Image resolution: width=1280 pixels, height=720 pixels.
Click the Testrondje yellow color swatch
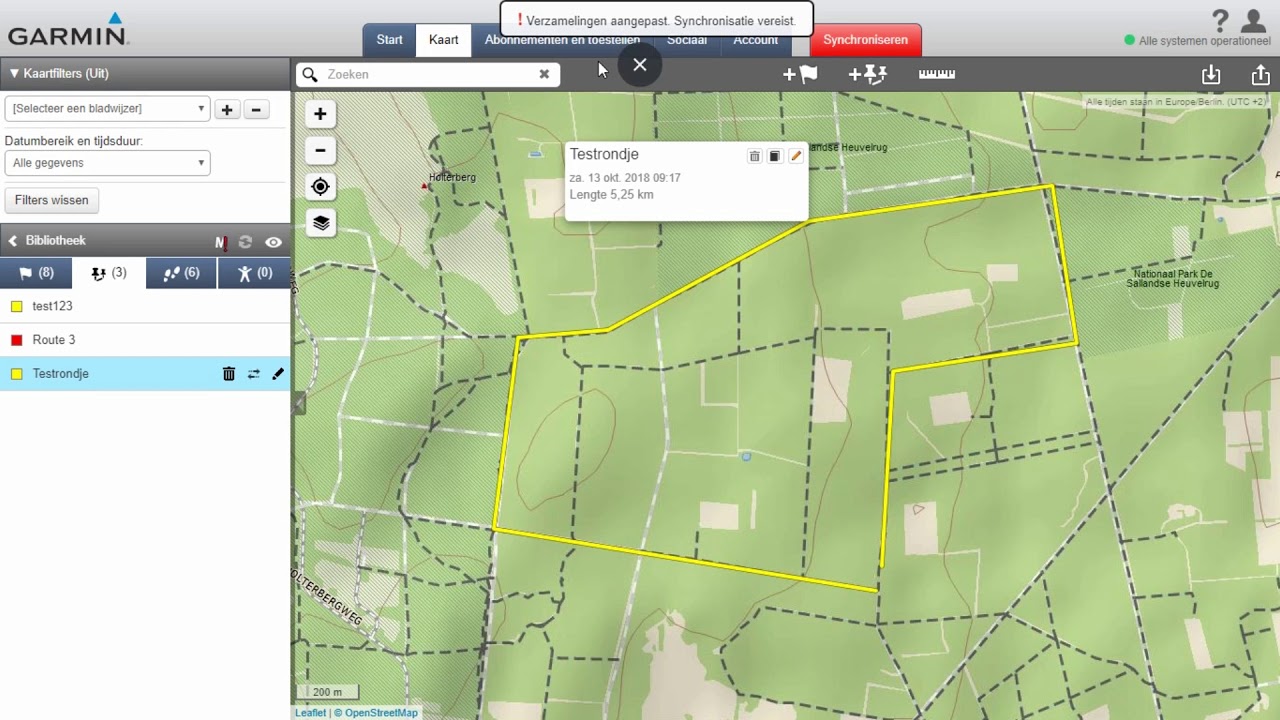[17, 374]
